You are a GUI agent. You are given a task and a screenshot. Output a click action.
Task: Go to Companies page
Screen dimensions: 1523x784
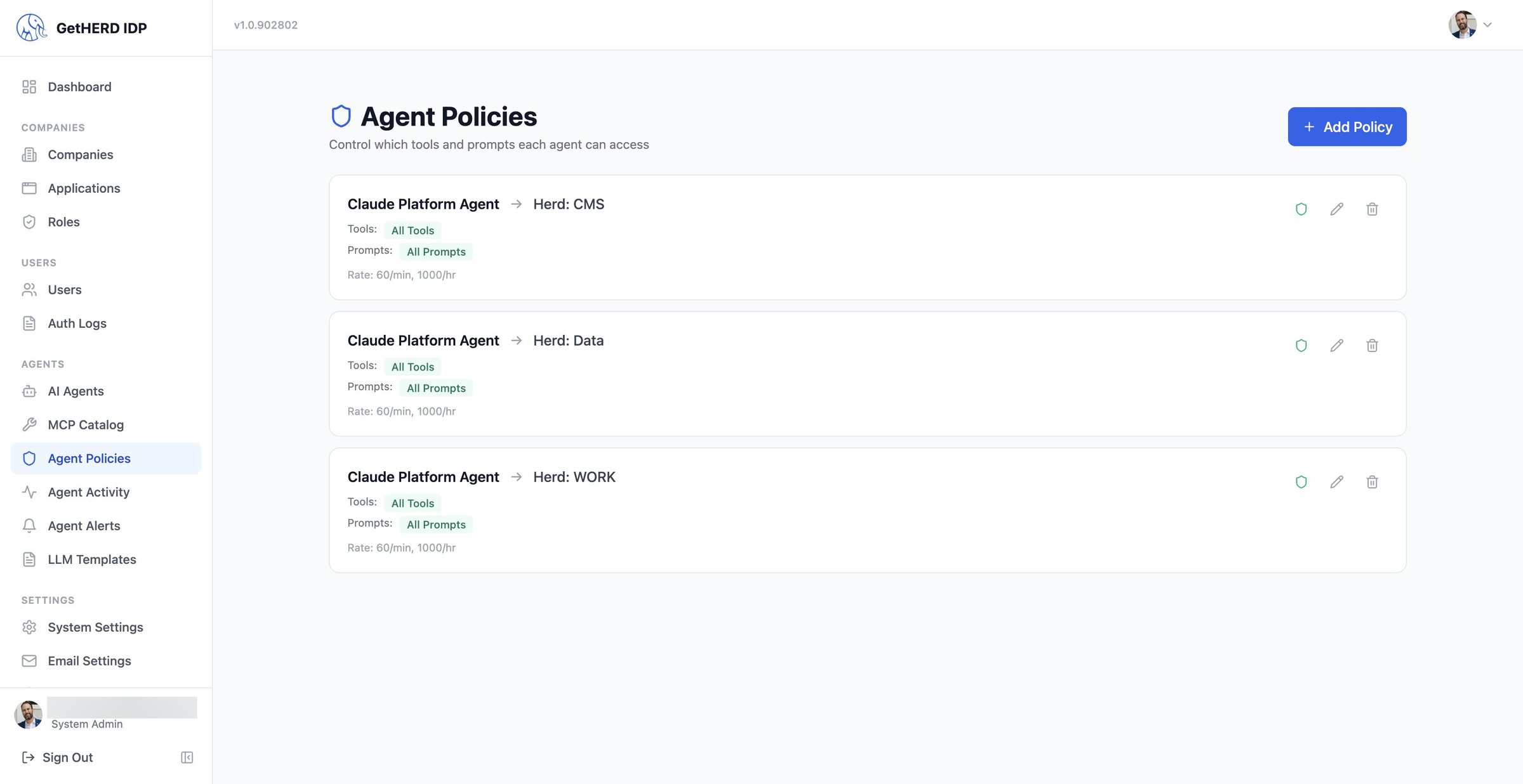106,155
